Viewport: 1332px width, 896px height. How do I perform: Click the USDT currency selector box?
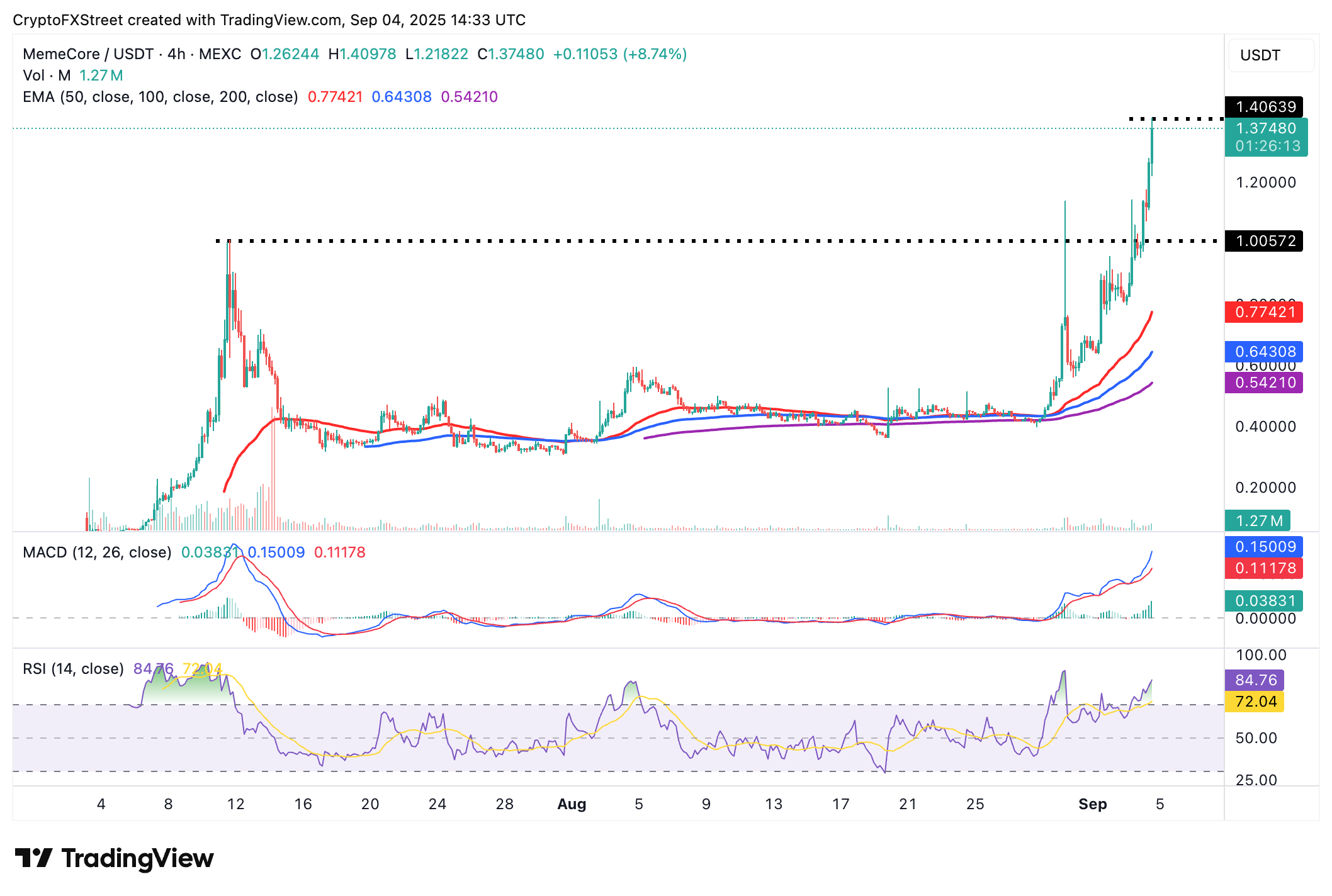coord(1270,55)
